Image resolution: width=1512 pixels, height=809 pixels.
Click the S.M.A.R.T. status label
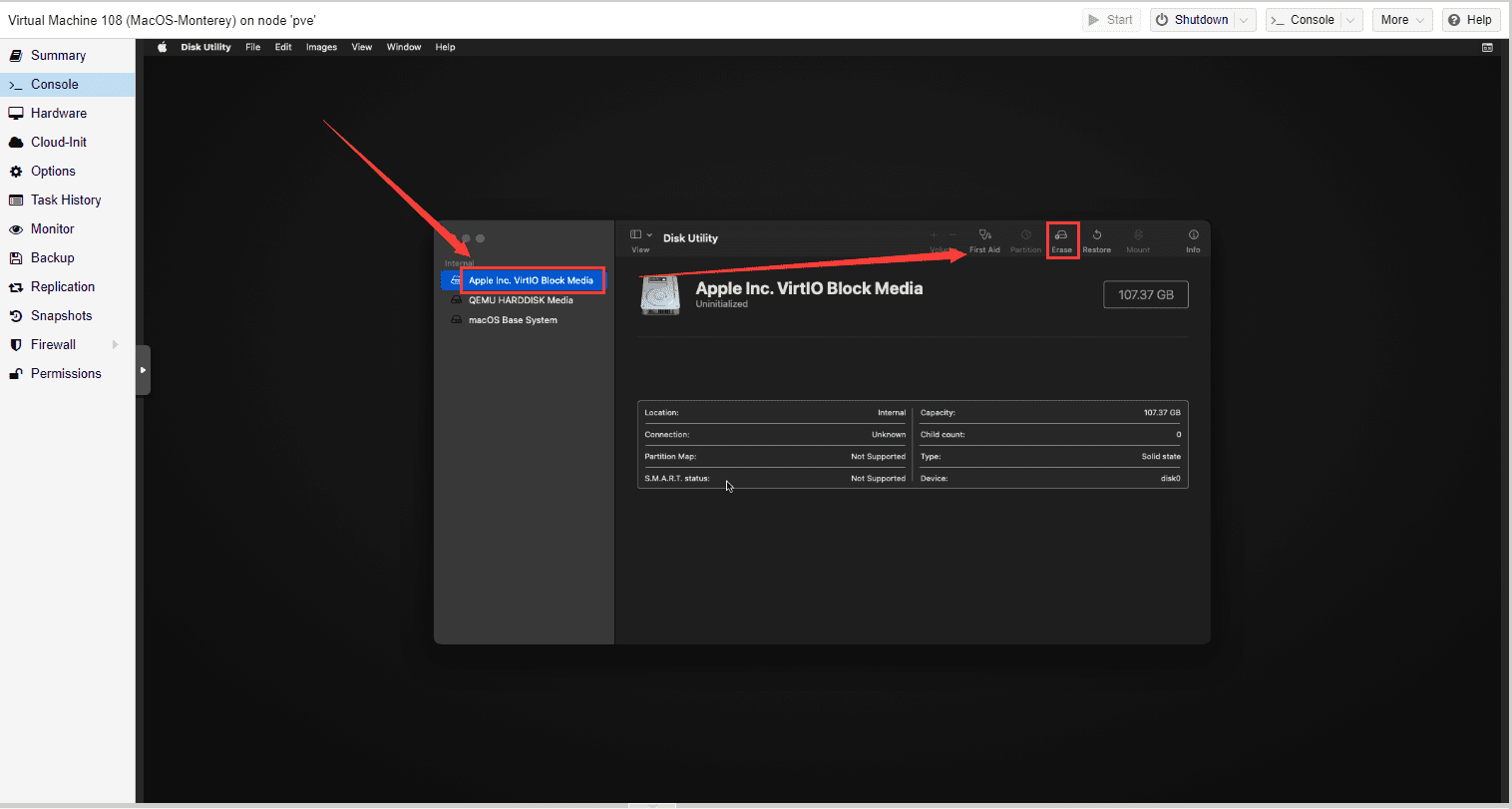tap(677, 478)
